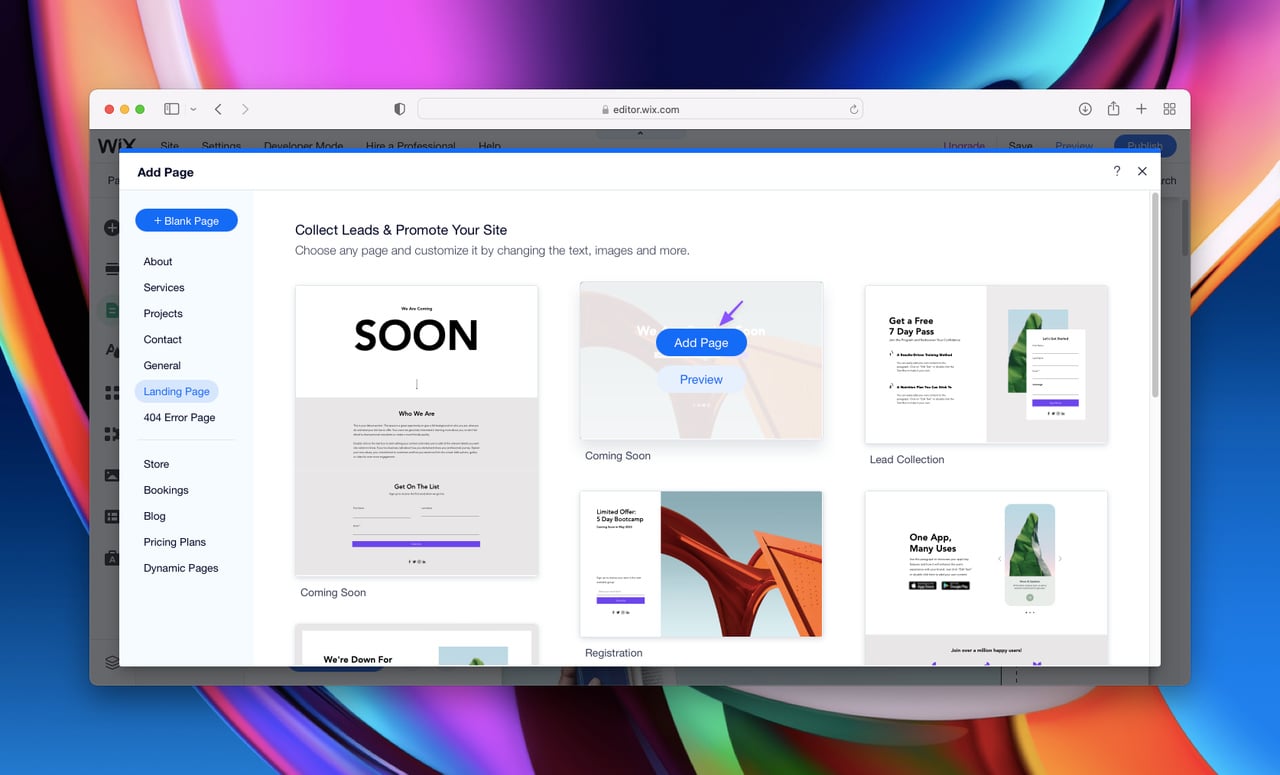Image resolution: width=1280 pixels, height=775 pixels.
Task: Click 'Collect Leads & Promote Your Site' heading
Action: point(401,229)
